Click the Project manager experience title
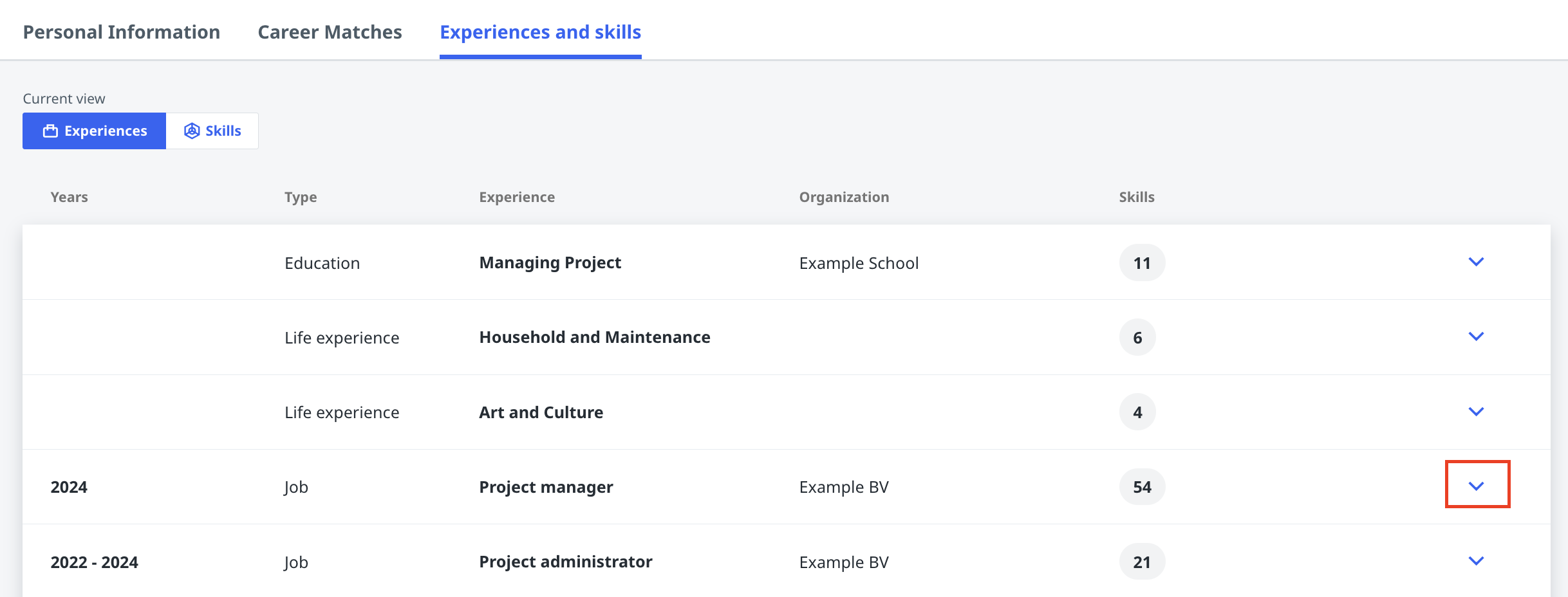1568x597 pixels. click(546, 487)
